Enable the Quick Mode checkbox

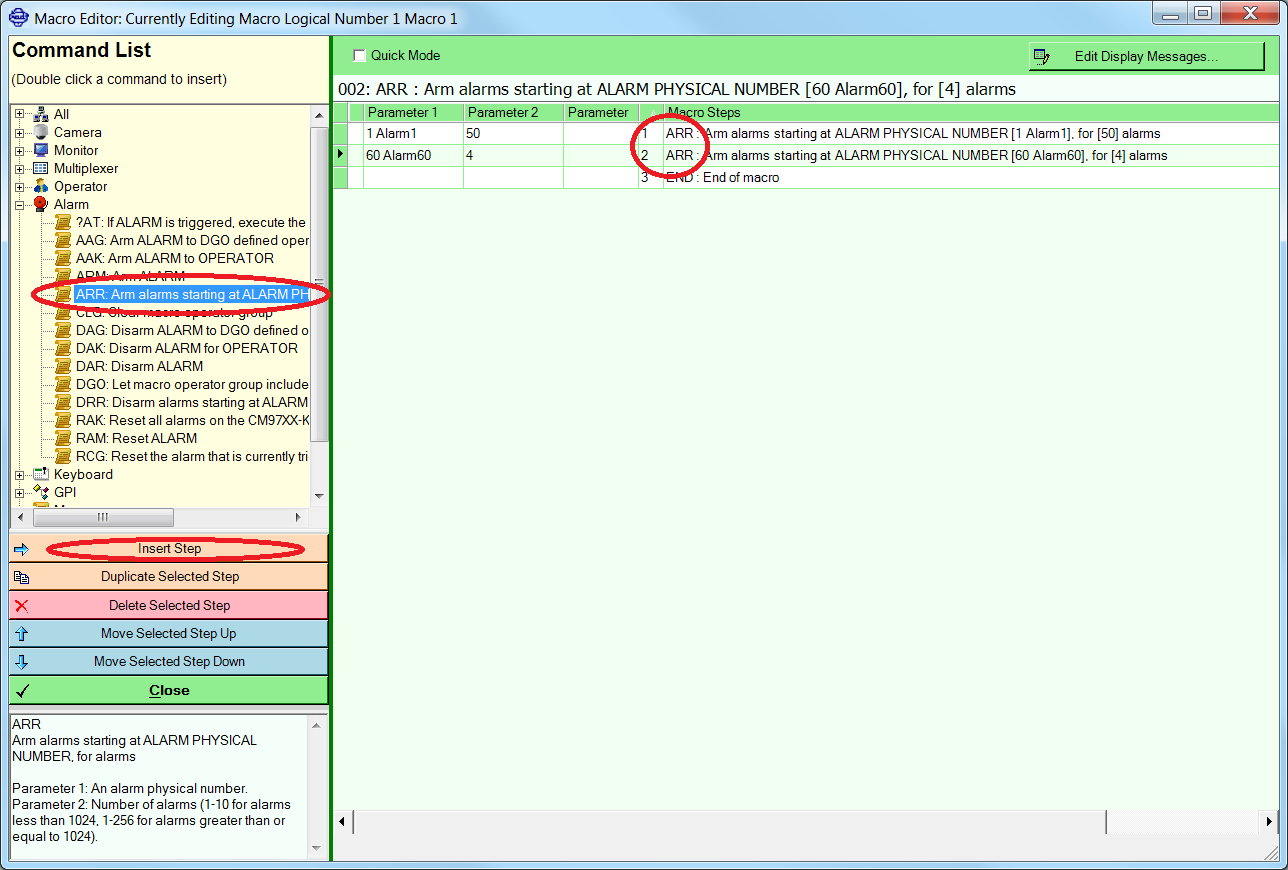coord(360,56)
